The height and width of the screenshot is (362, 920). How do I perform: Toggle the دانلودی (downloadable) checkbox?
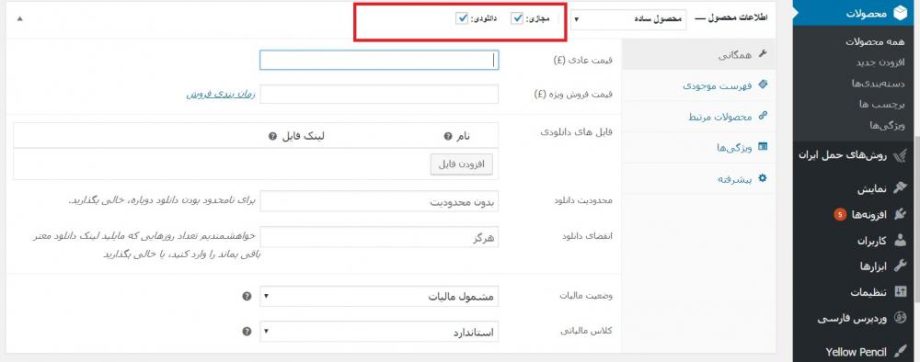pos(461,19)
